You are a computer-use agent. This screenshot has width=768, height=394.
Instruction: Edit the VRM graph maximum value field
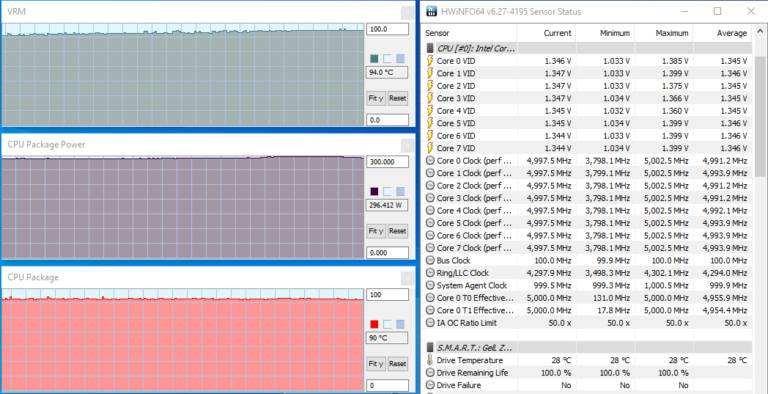[387, 29]
